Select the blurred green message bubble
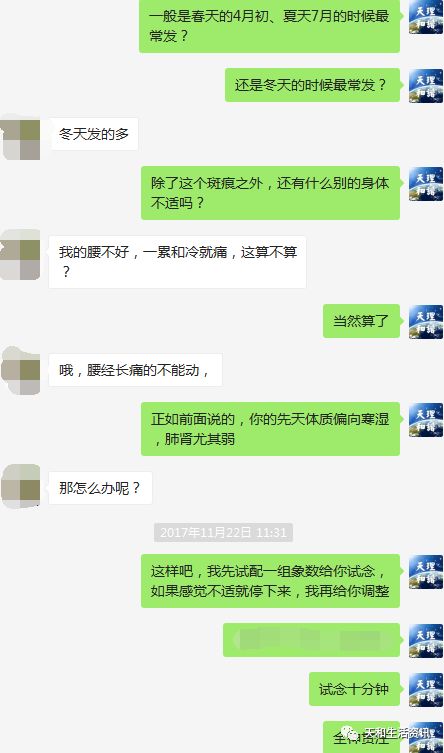 tap(312, 640)
